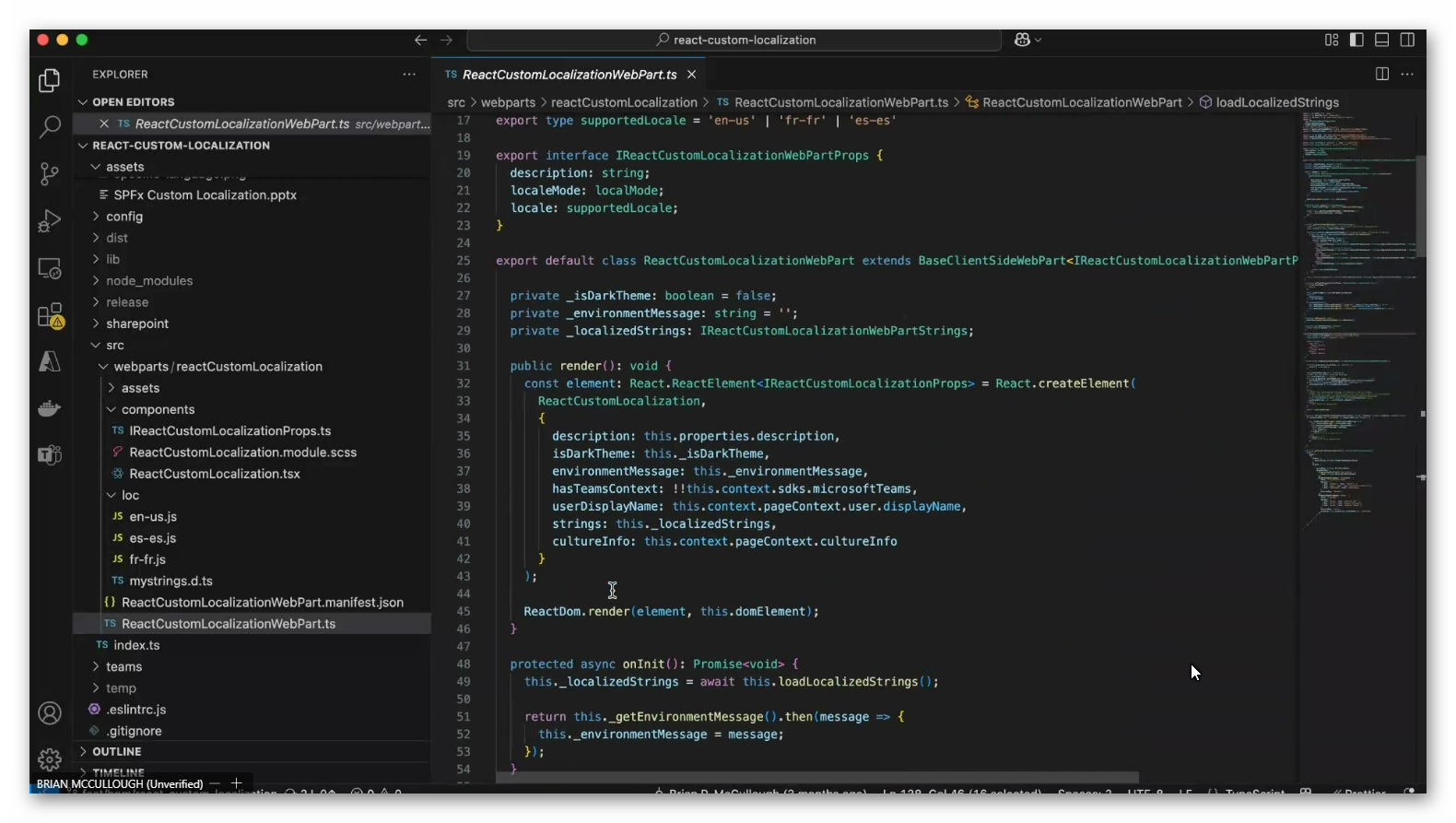The width and height of the screenshot is (1456, 823).
Task: Open the .eslintrc.js file
Action: [x=252, y=710]
